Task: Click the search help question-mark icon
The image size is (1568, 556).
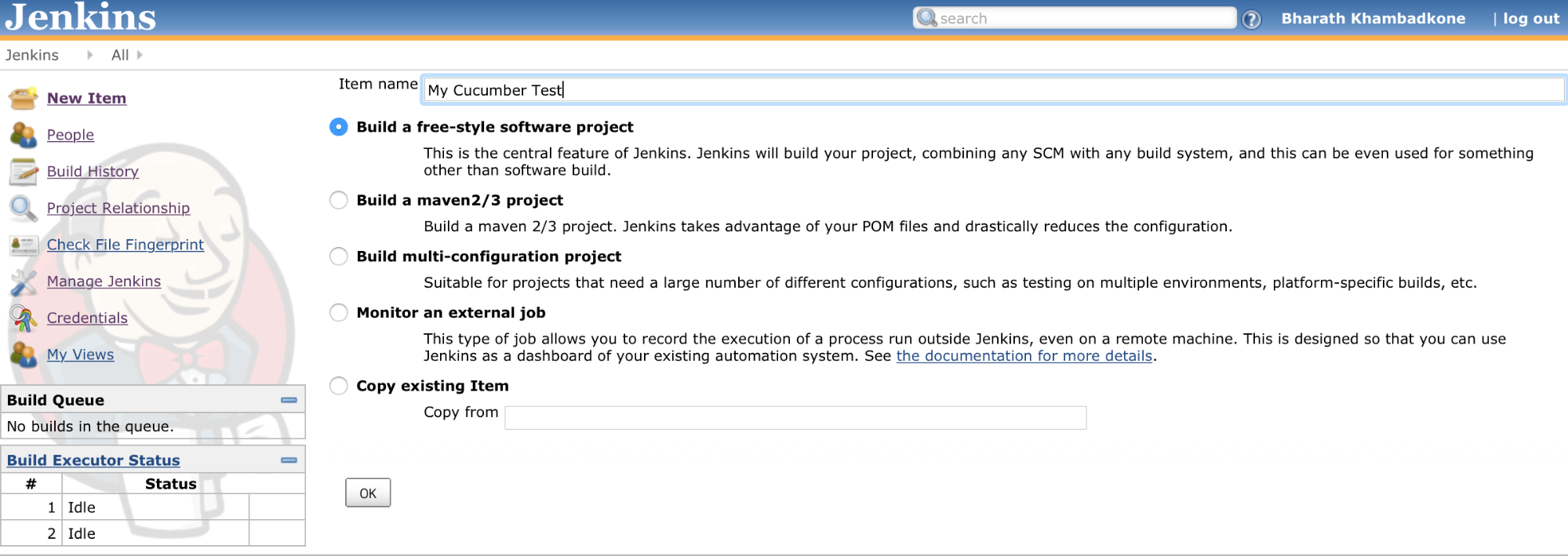Action: [1252, 19]
